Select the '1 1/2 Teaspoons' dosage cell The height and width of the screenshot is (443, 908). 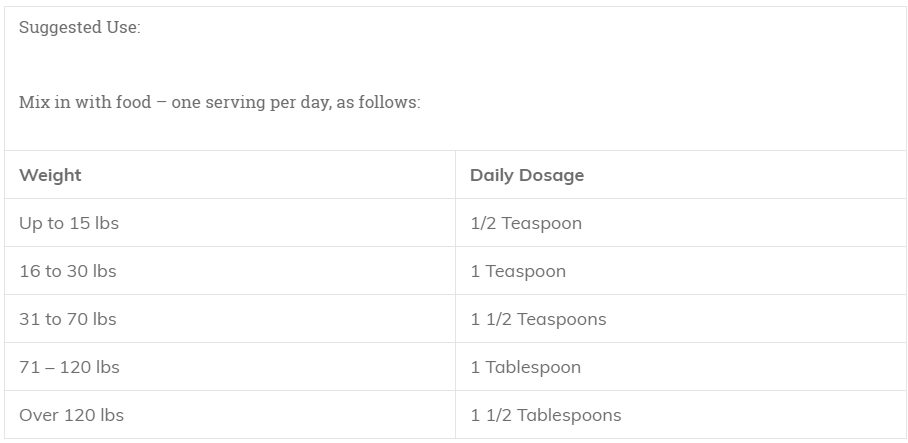pos(538,319)
